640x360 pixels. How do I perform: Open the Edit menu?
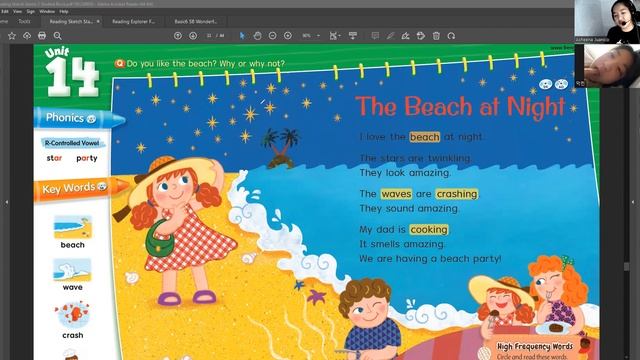(x=5, y=11)
